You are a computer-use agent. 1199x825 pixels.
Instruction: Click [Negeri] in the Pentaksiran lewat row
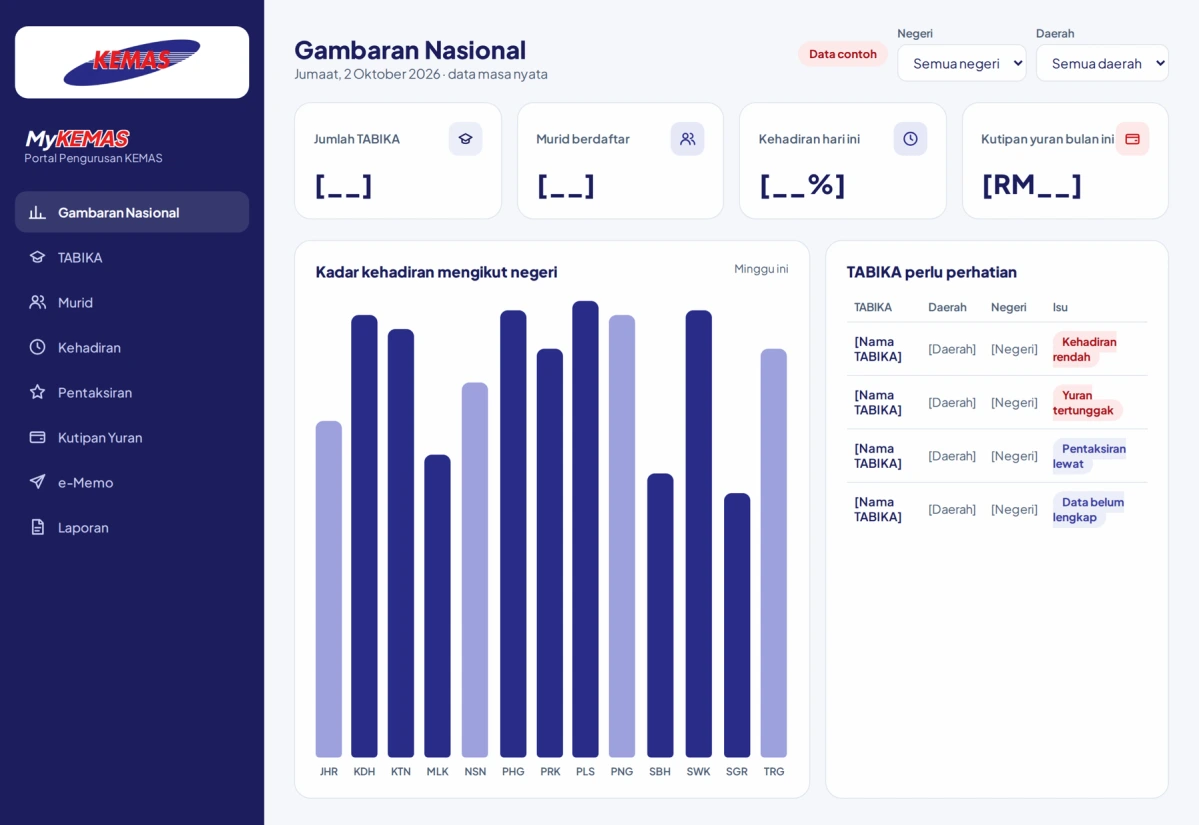tap(1014, 456)
